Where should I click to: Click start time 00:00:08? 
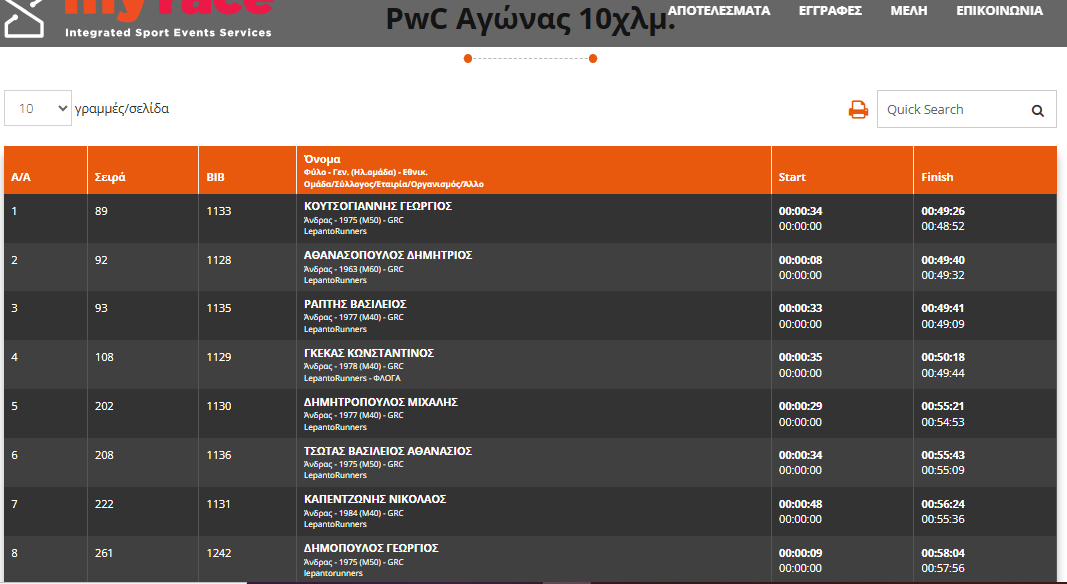coord(800,261)
